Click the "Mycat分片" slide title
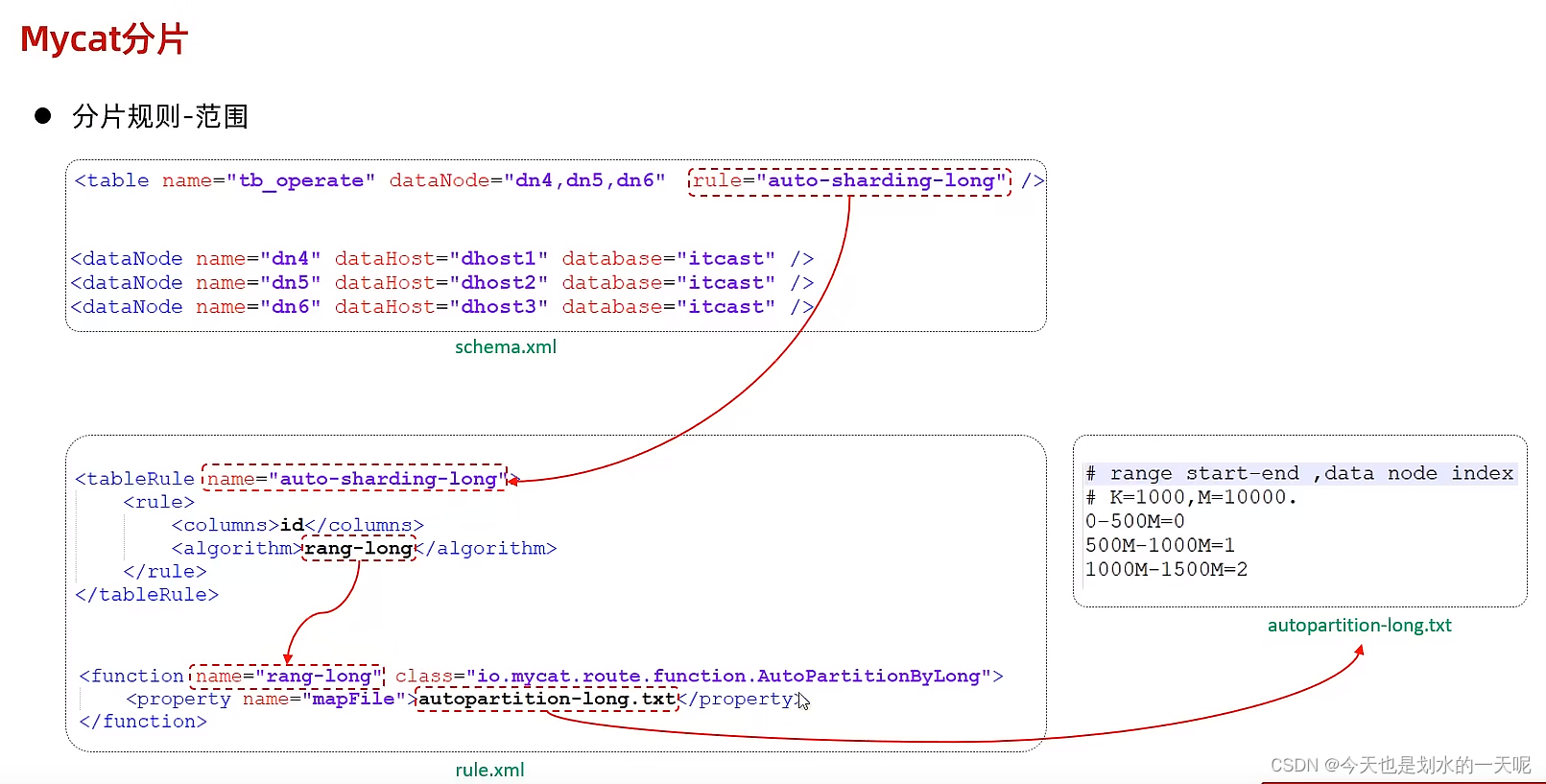Screen dimensions: 1546x784 tap(104, 39)
